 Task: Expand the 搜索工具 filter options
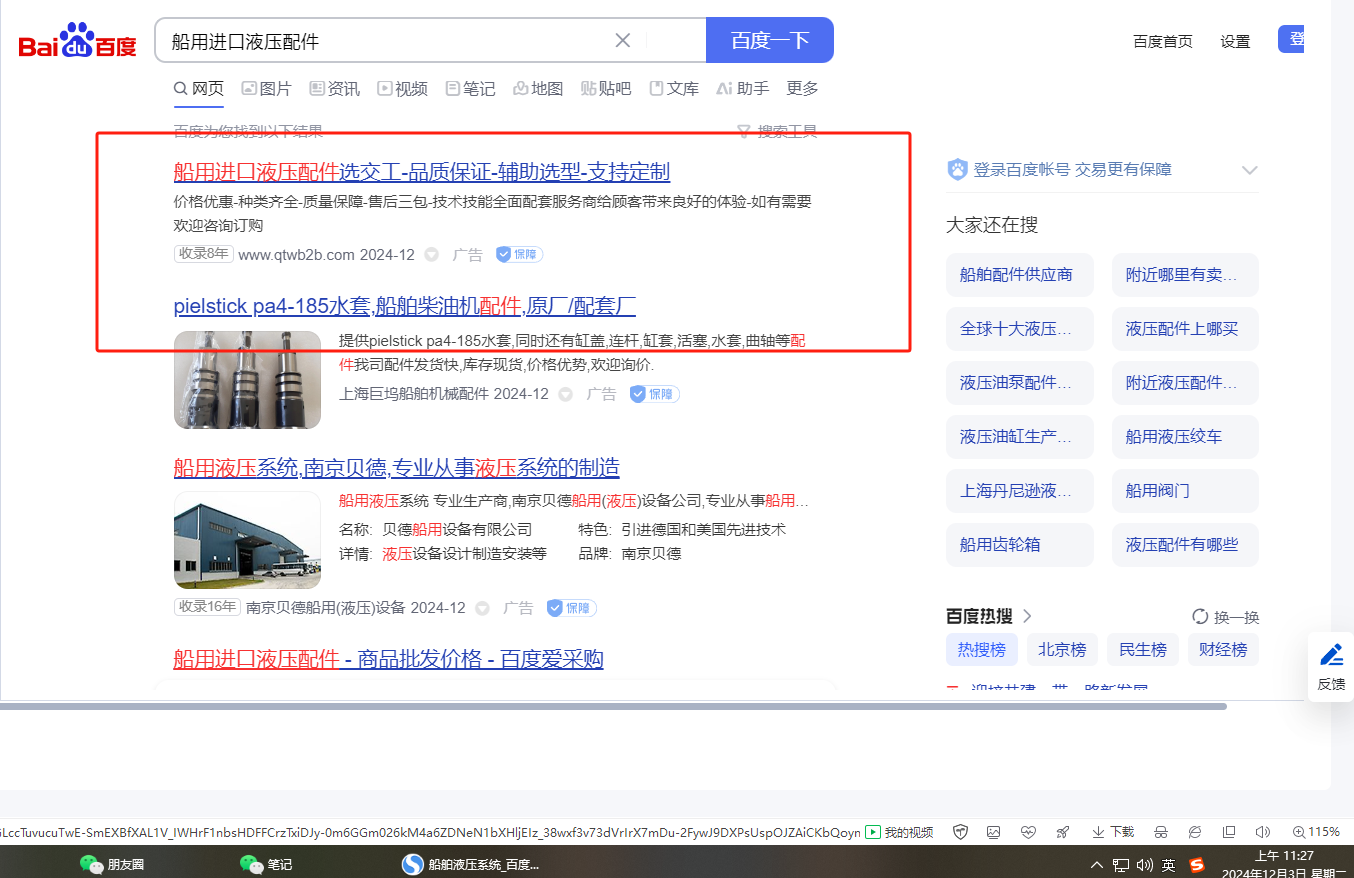(x=777, y=131)
